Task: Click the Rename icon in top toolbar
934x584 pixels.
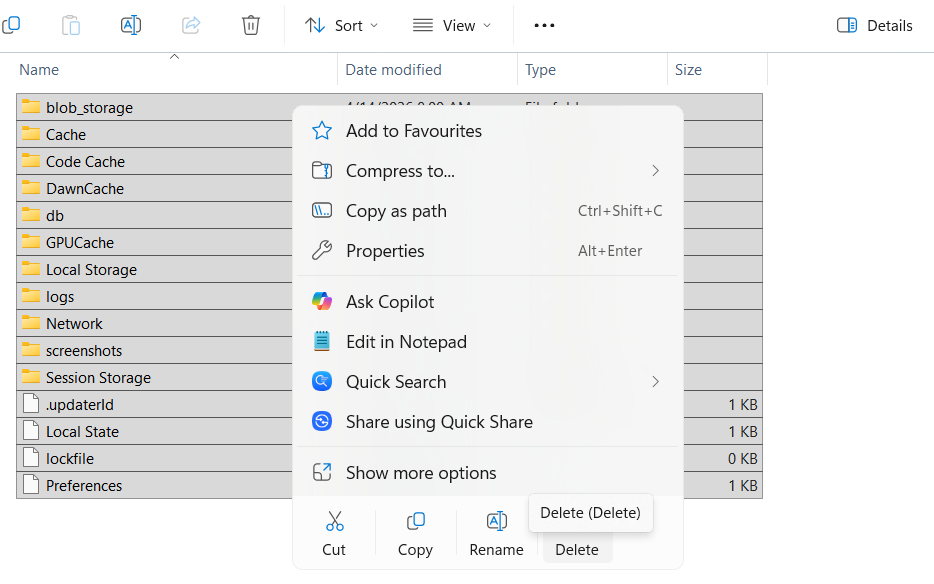Action: (x=131, y=25)
